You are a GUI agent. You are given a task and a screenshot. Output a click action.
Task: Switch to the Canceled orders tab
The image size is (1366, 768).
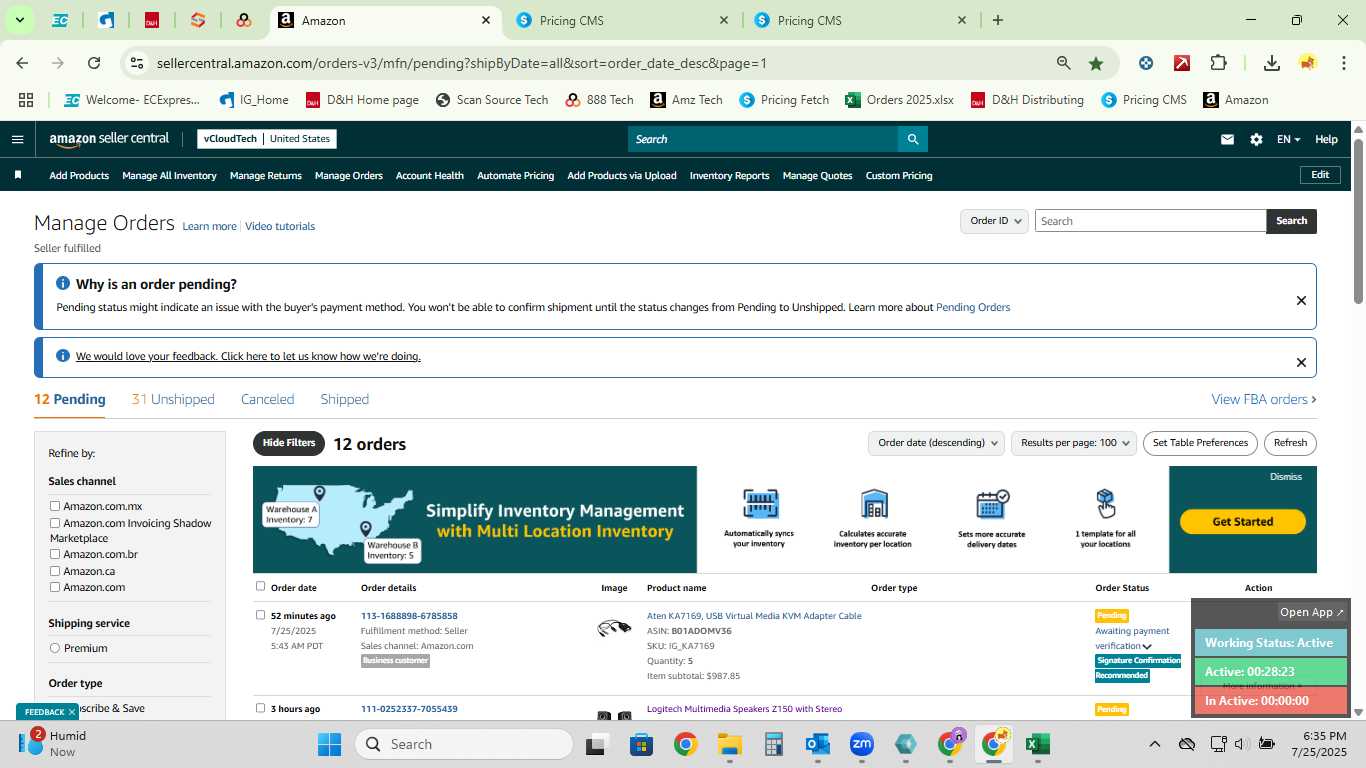coord(267,399)
